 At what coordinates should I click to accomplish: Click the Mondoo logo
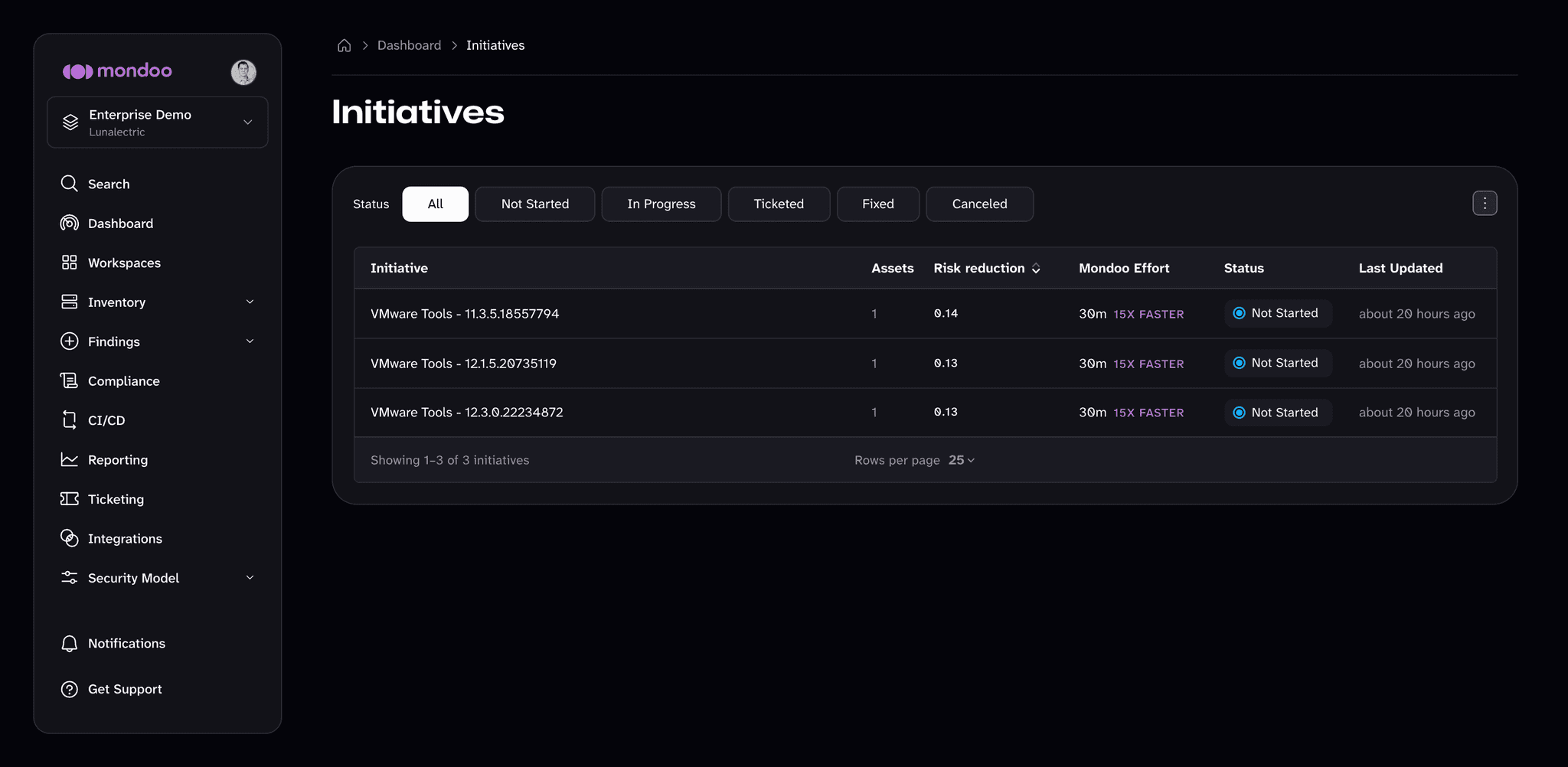pyautogui.click(x=117, y=71)
